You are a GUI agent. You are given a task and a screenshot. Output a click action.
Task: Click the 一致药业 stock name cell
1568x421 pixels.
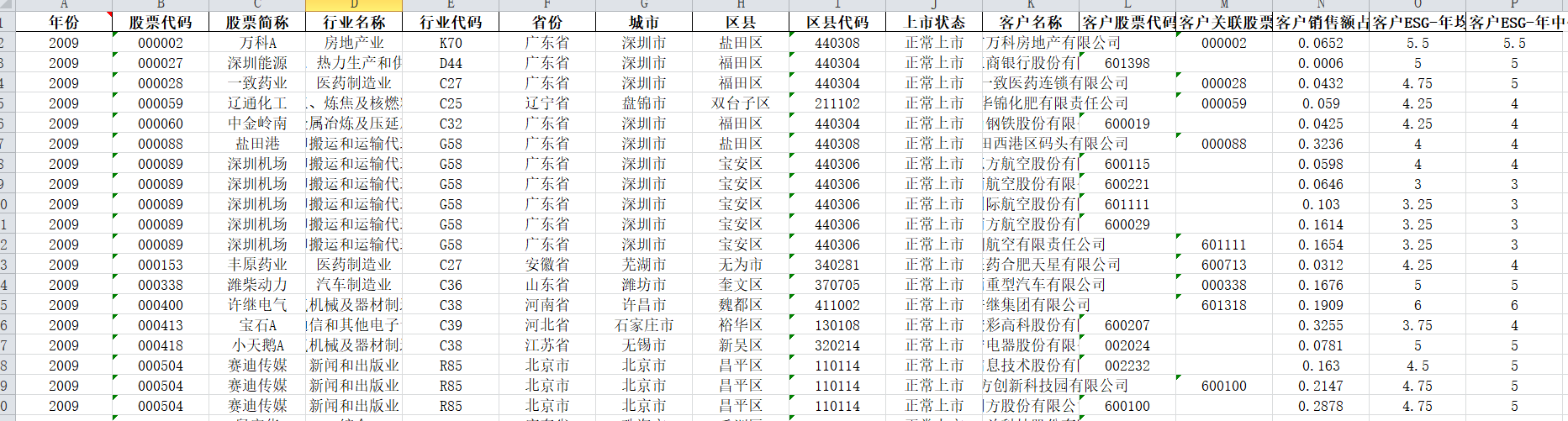(257, 83)
